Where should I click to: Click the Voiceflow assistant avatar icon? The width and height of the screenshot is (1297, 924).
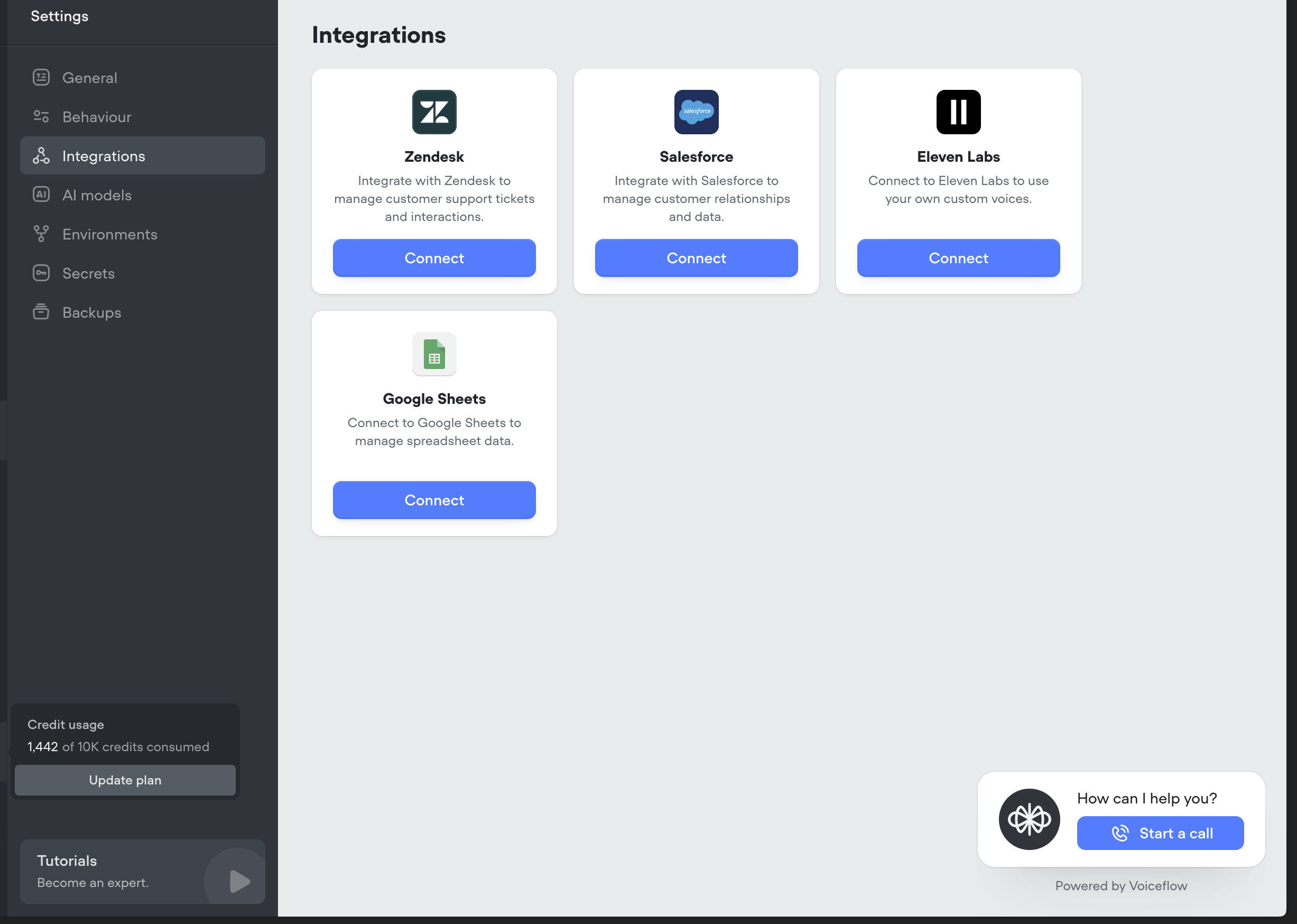pyautogui.click(x=1029, y=819)
